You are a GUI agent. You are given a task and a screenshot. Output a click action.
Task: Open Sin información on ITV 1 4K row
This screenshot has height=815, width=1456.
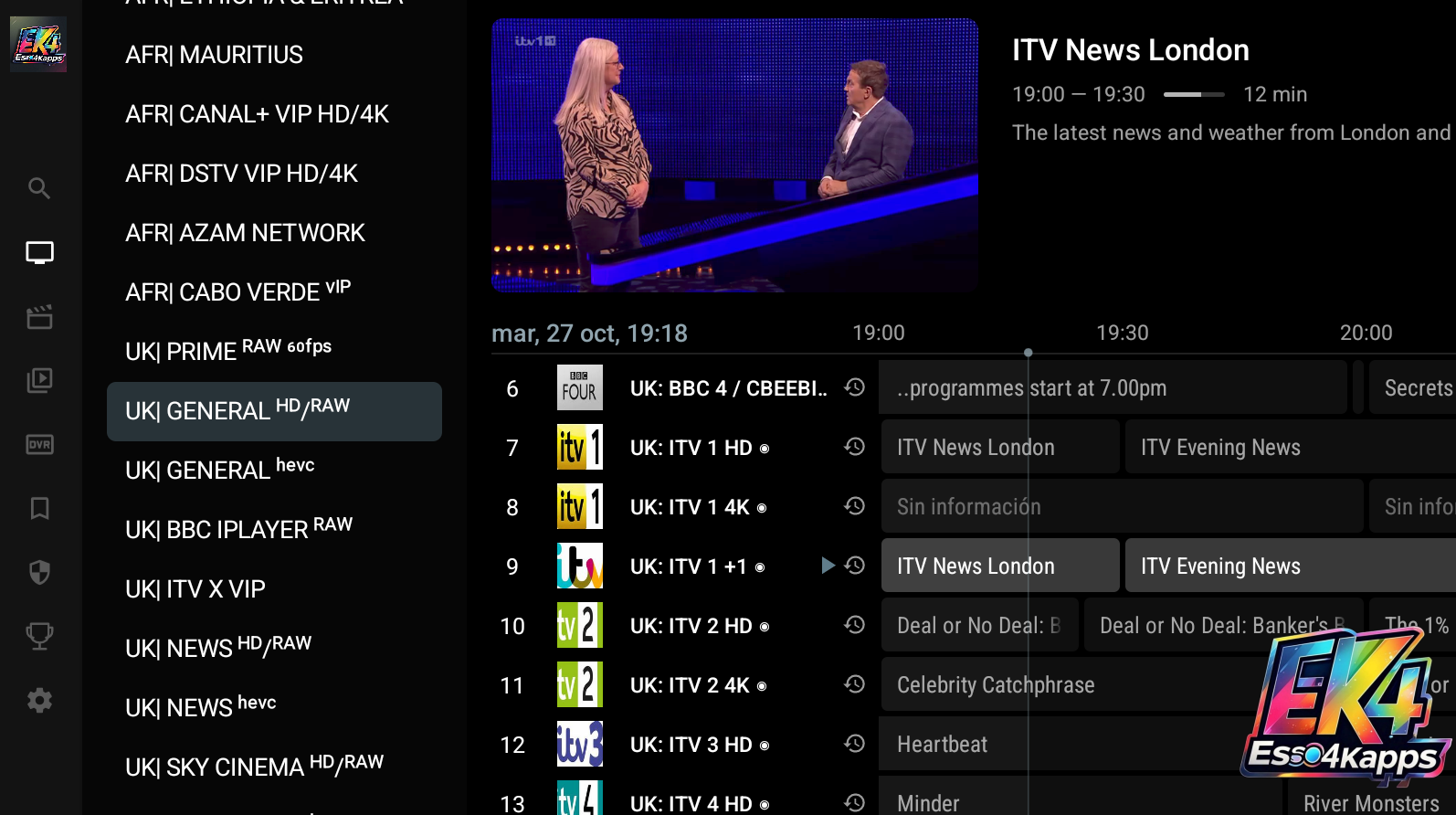[1123, 506]
